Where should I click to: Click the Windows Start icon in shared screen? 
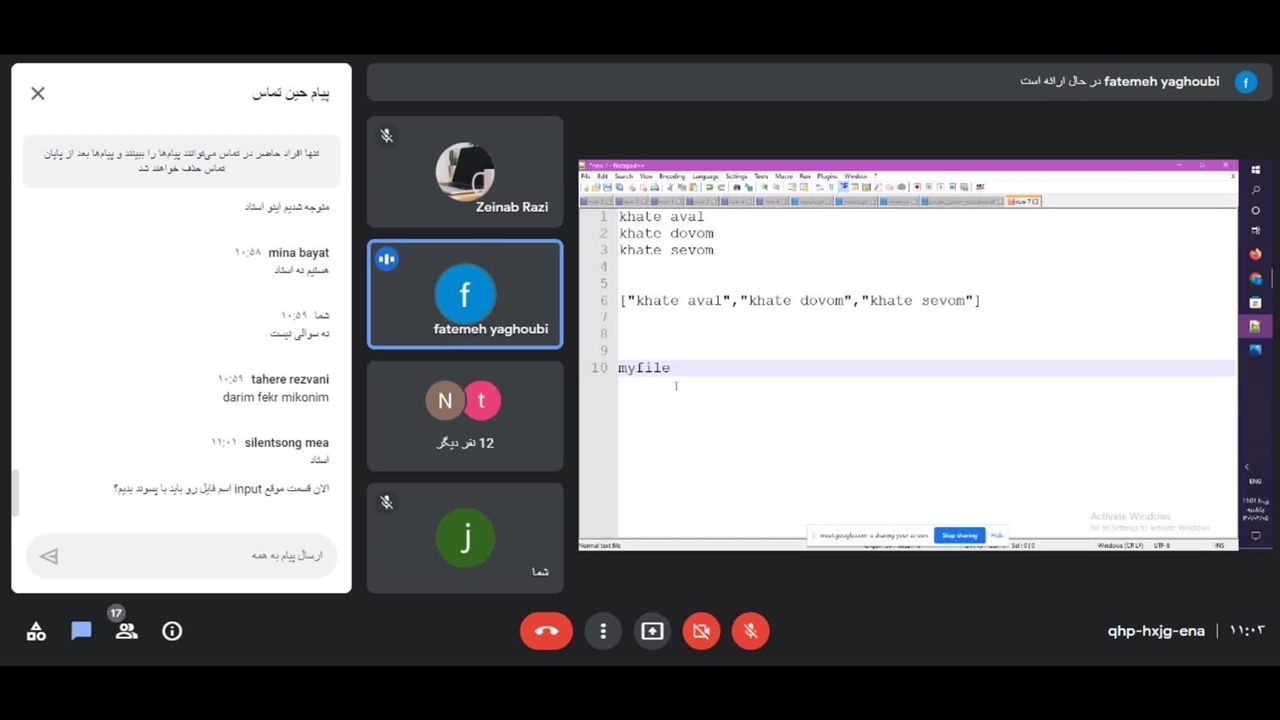coord(1256,170)
